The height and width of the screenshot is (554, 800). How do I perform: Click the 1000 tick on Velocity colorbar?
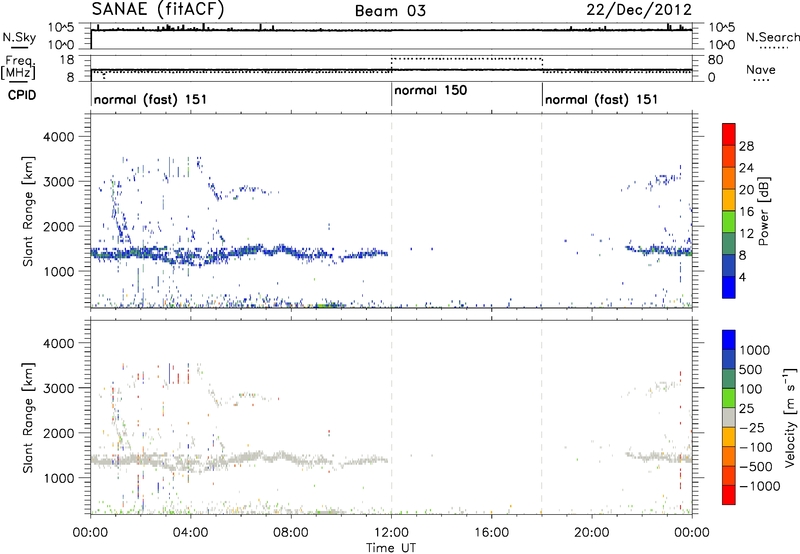point(754,350)
